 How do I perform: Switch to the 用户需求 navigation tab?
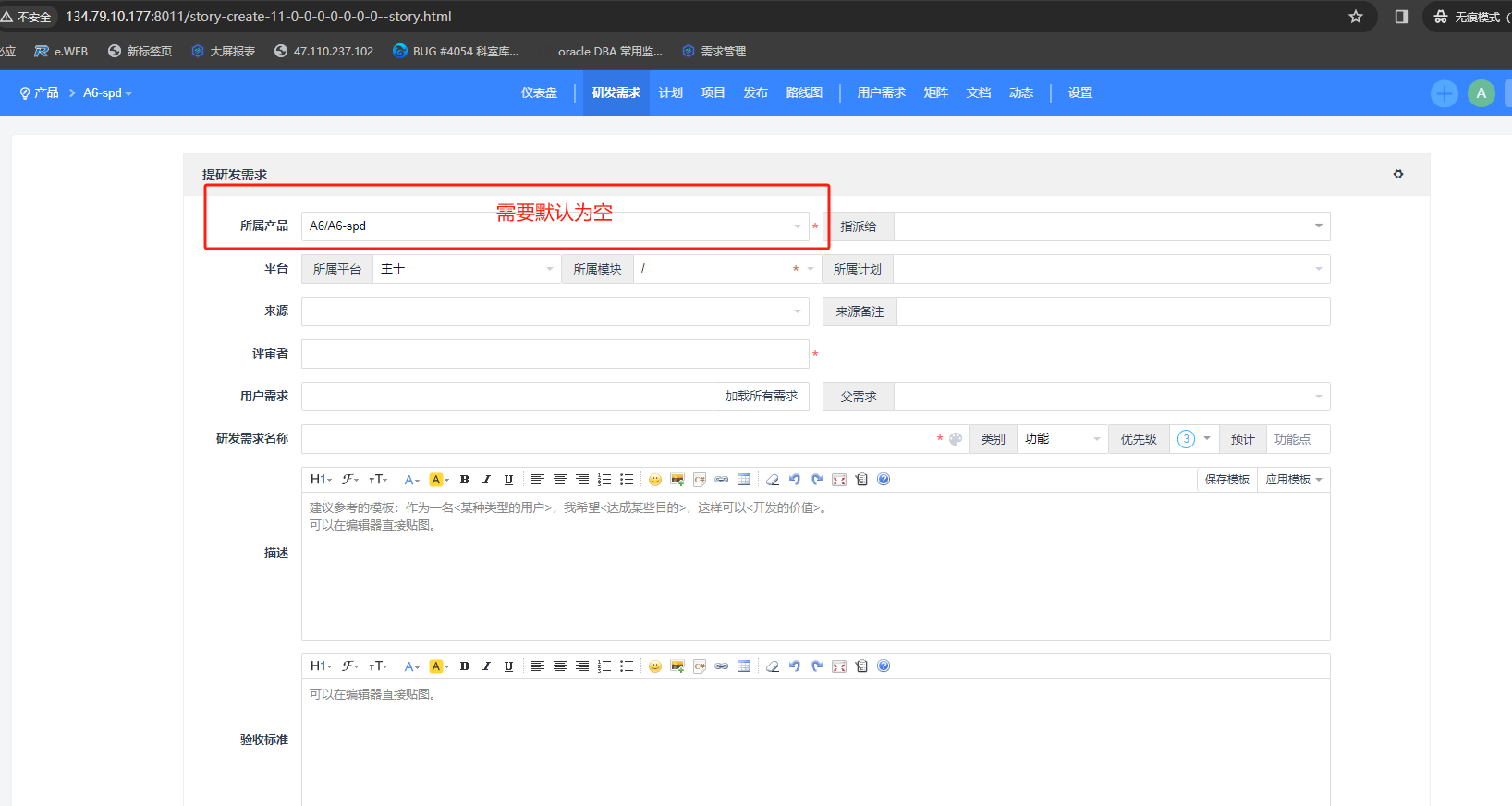click(x=881, y=92)
